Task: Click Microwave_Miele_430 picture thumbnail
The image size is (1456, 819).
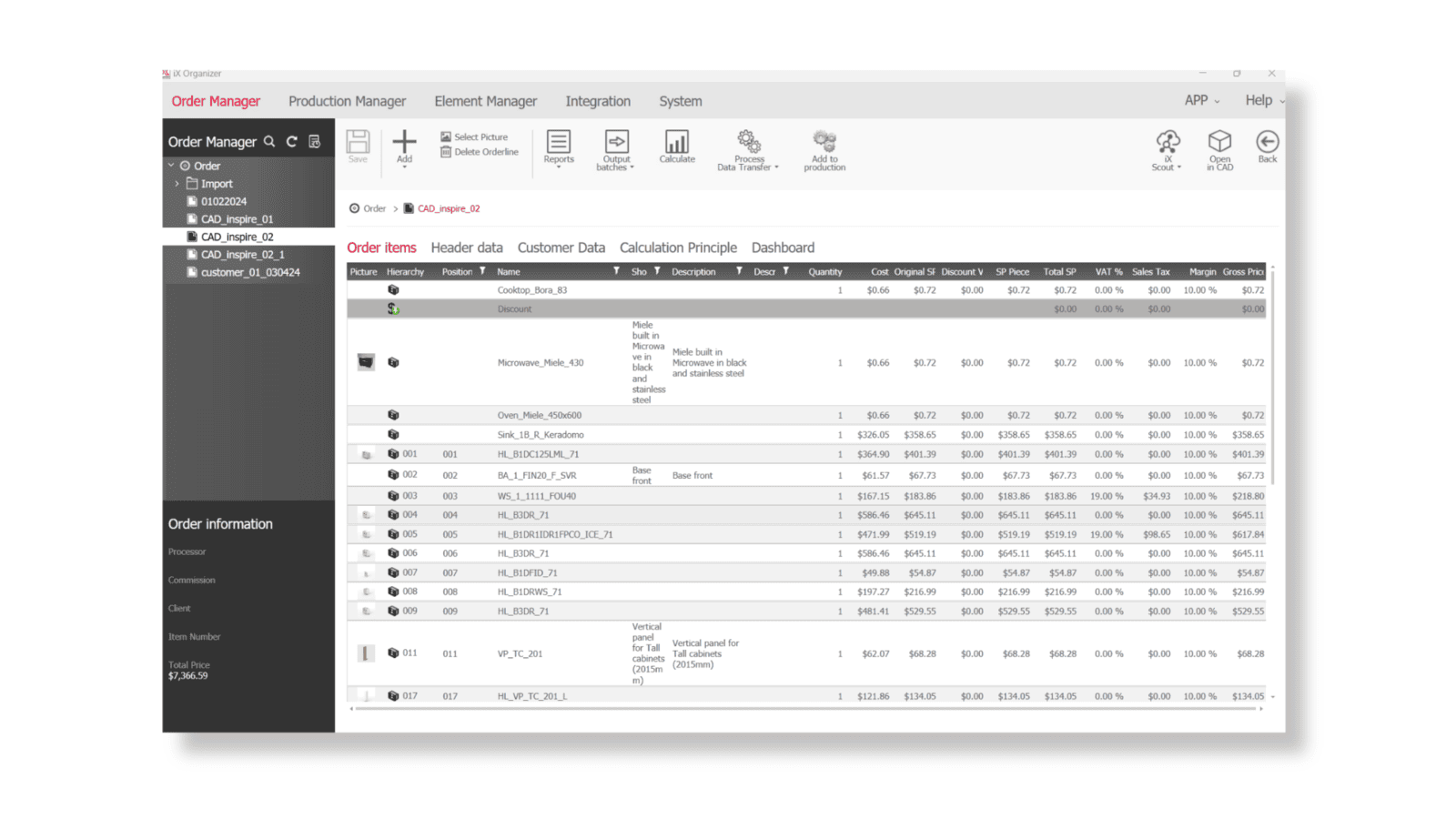Action: tap(366, 362)
